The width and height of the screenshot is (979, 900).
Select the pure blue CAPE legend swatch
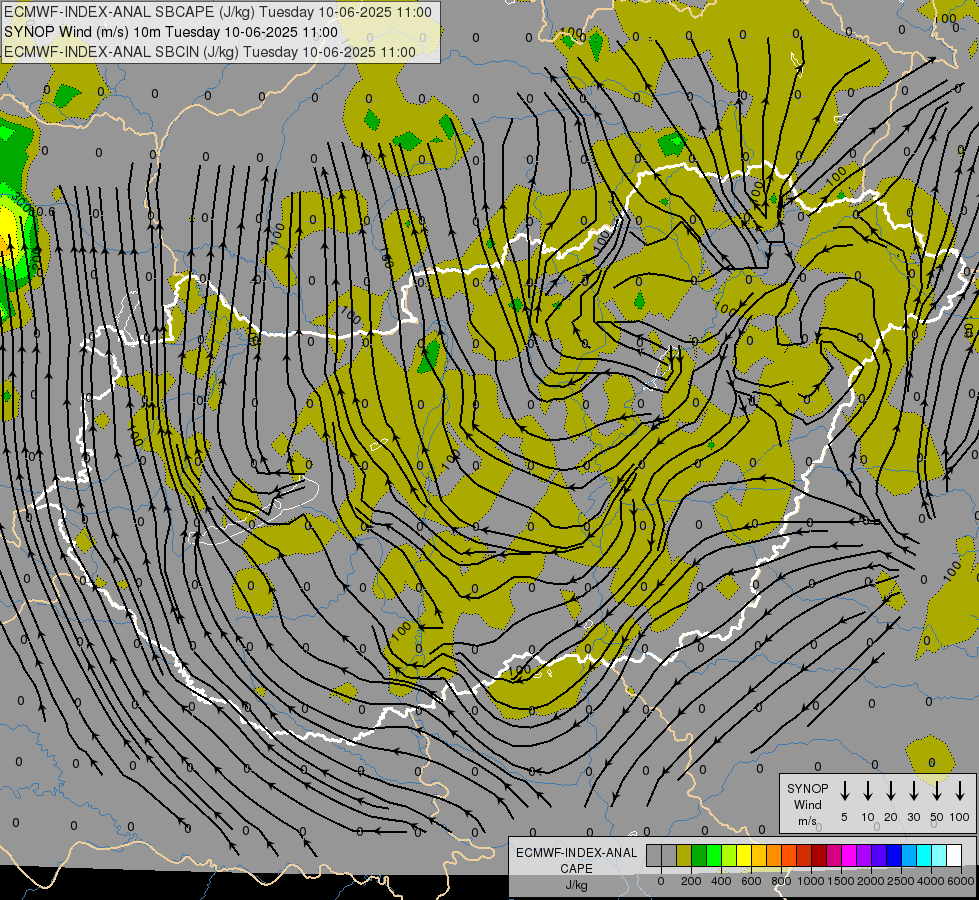pos(893,855)
